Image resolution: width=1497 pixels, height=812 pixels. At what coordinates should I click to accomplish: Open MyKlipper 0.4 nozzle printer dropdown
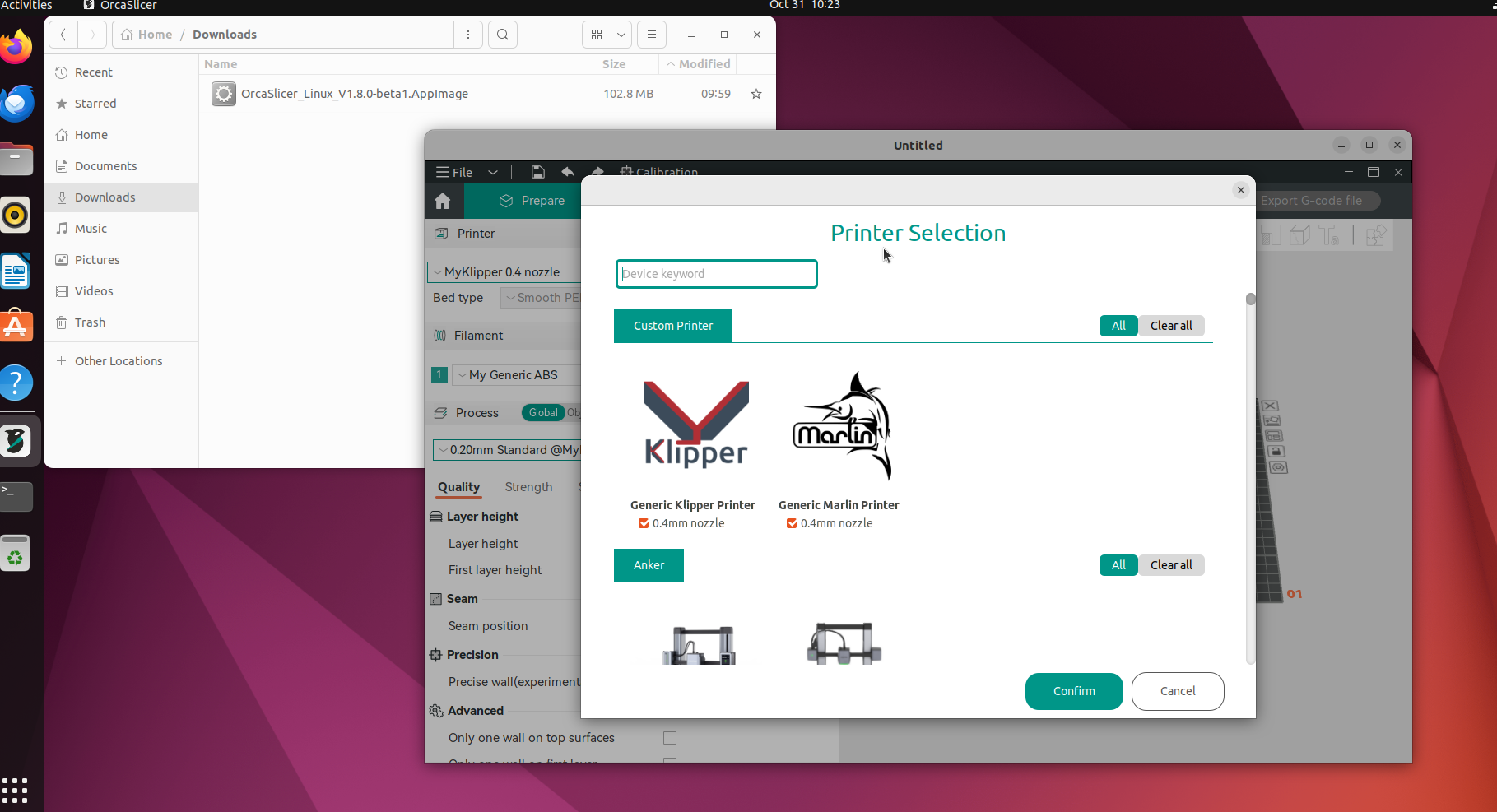click(504, 272)
